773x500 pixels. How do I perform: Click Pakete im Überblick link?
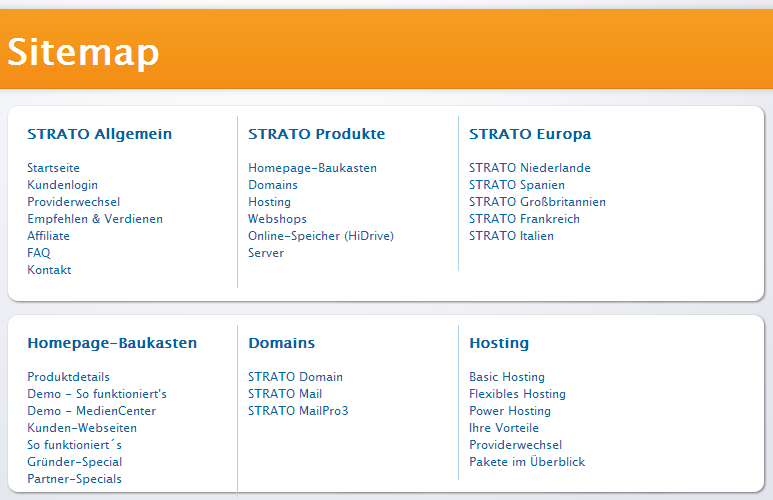[527, 462]
